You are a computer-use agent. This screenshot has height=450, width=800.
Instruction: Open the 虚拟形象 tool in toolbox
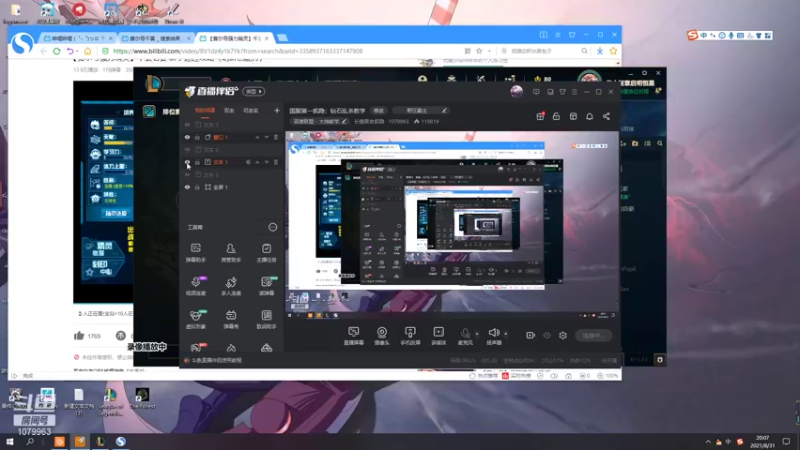(195, 319)
